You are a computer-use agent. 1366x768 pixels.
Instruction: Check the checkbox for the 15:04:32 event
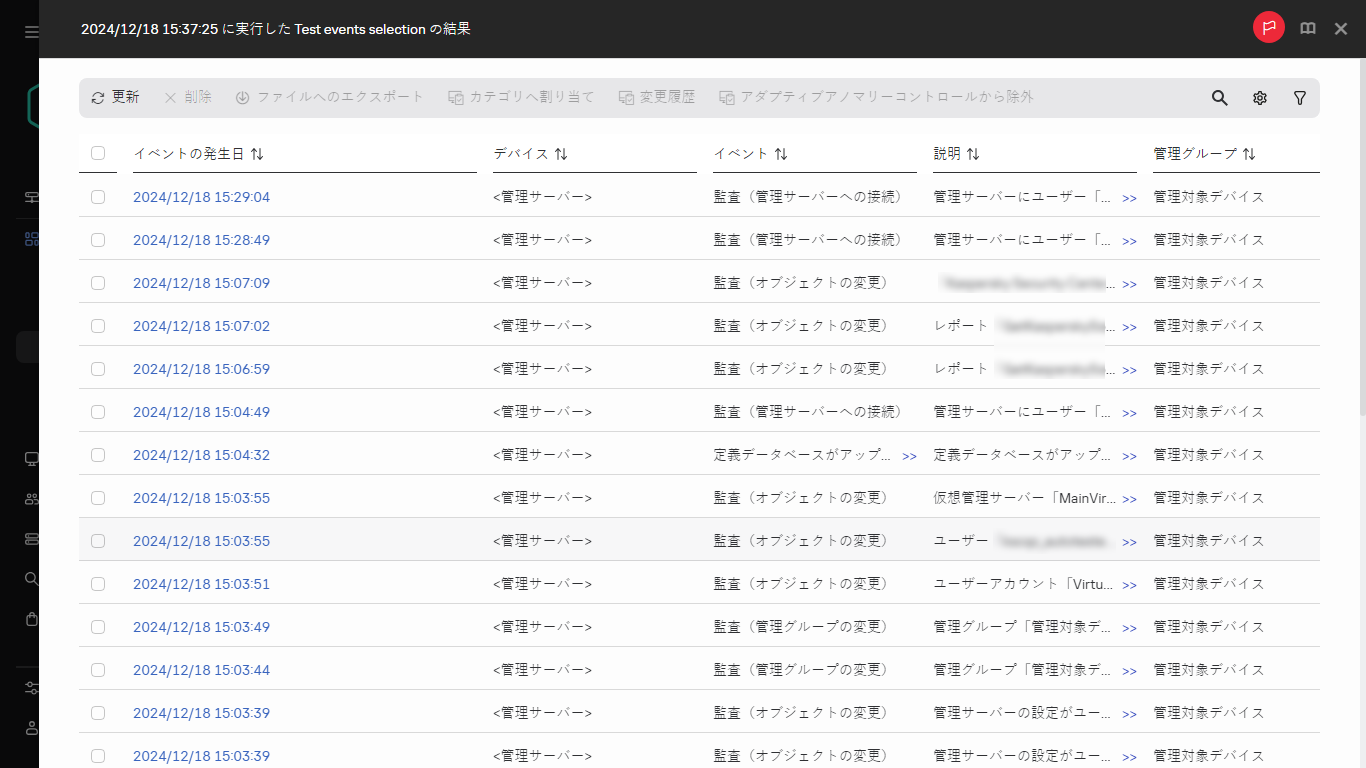[97, 455]
